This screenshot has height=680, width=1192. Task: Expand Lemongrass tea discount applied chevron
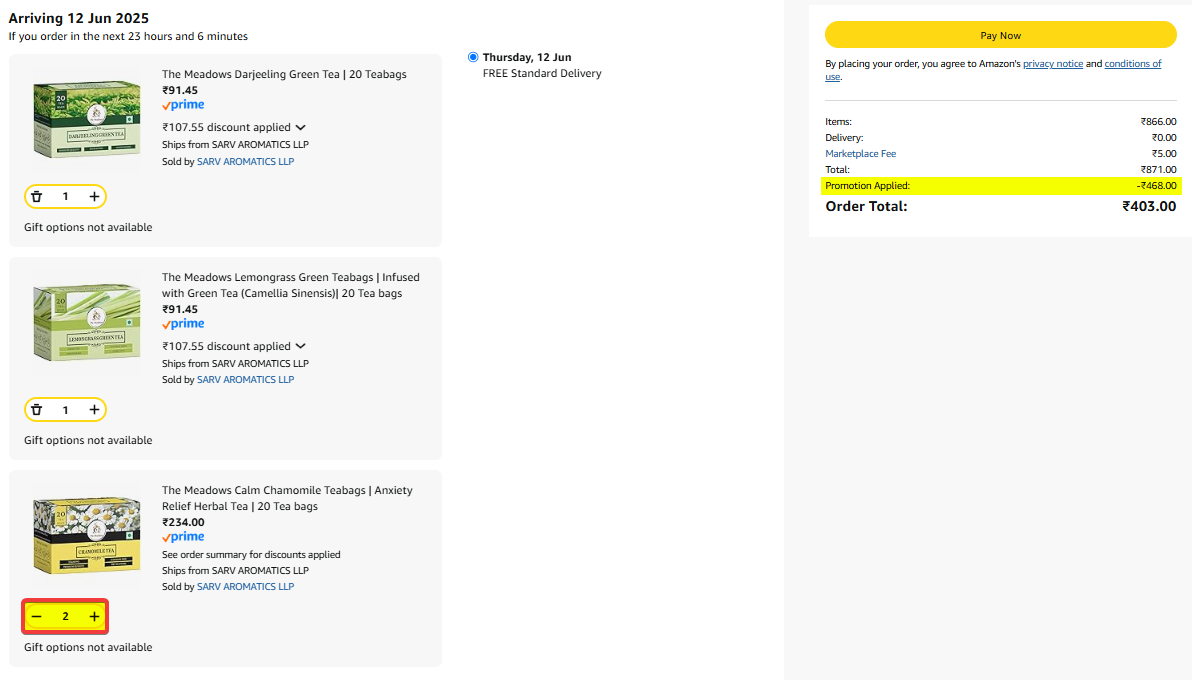(x=301, y=347)
